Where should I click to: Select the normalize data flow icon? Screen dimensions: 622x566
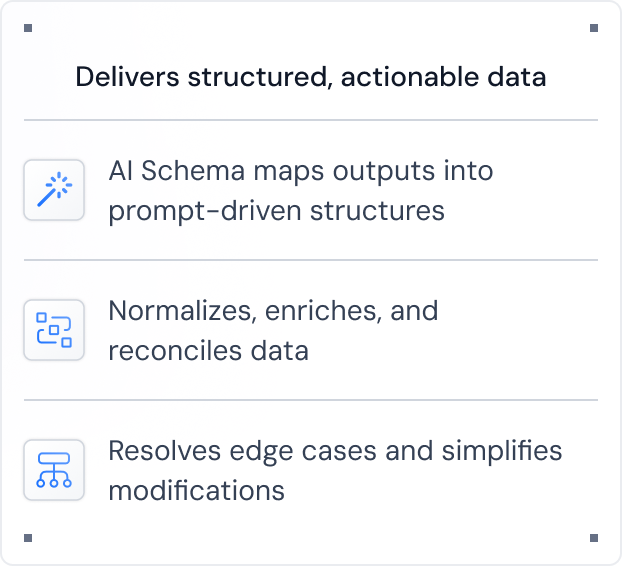point(54,330)
